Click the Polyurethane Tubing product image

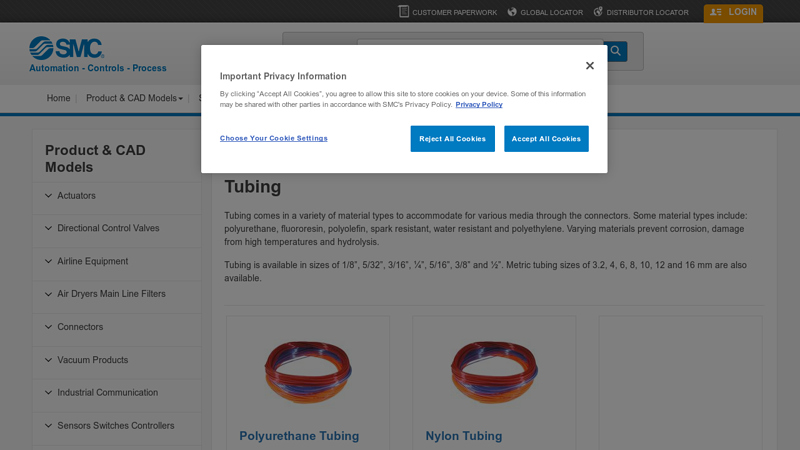[x=307, y=371]
